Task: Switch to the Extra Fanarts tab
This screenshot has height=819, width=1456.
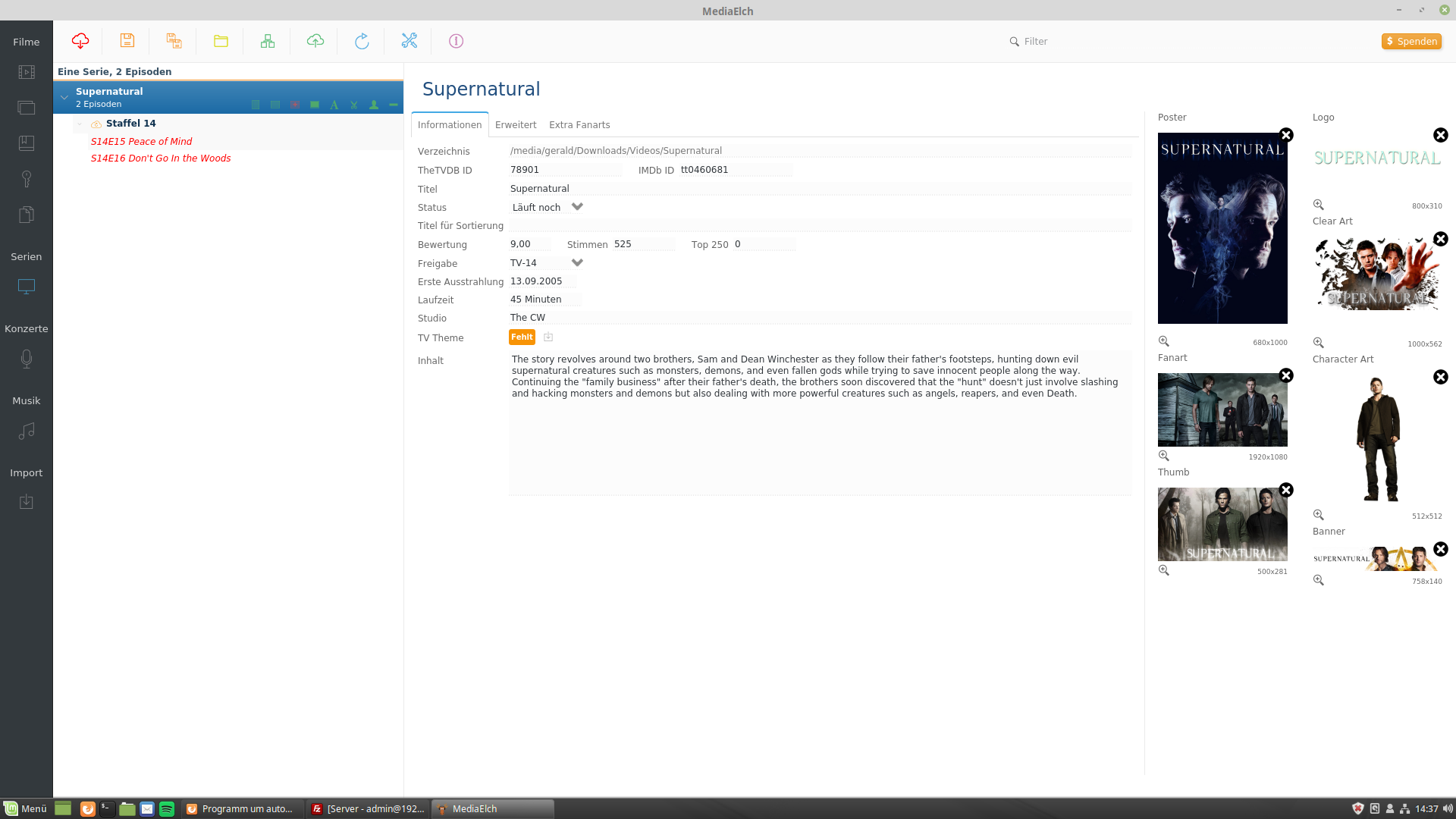Action: pyautogui.click(x=579, y=125)
